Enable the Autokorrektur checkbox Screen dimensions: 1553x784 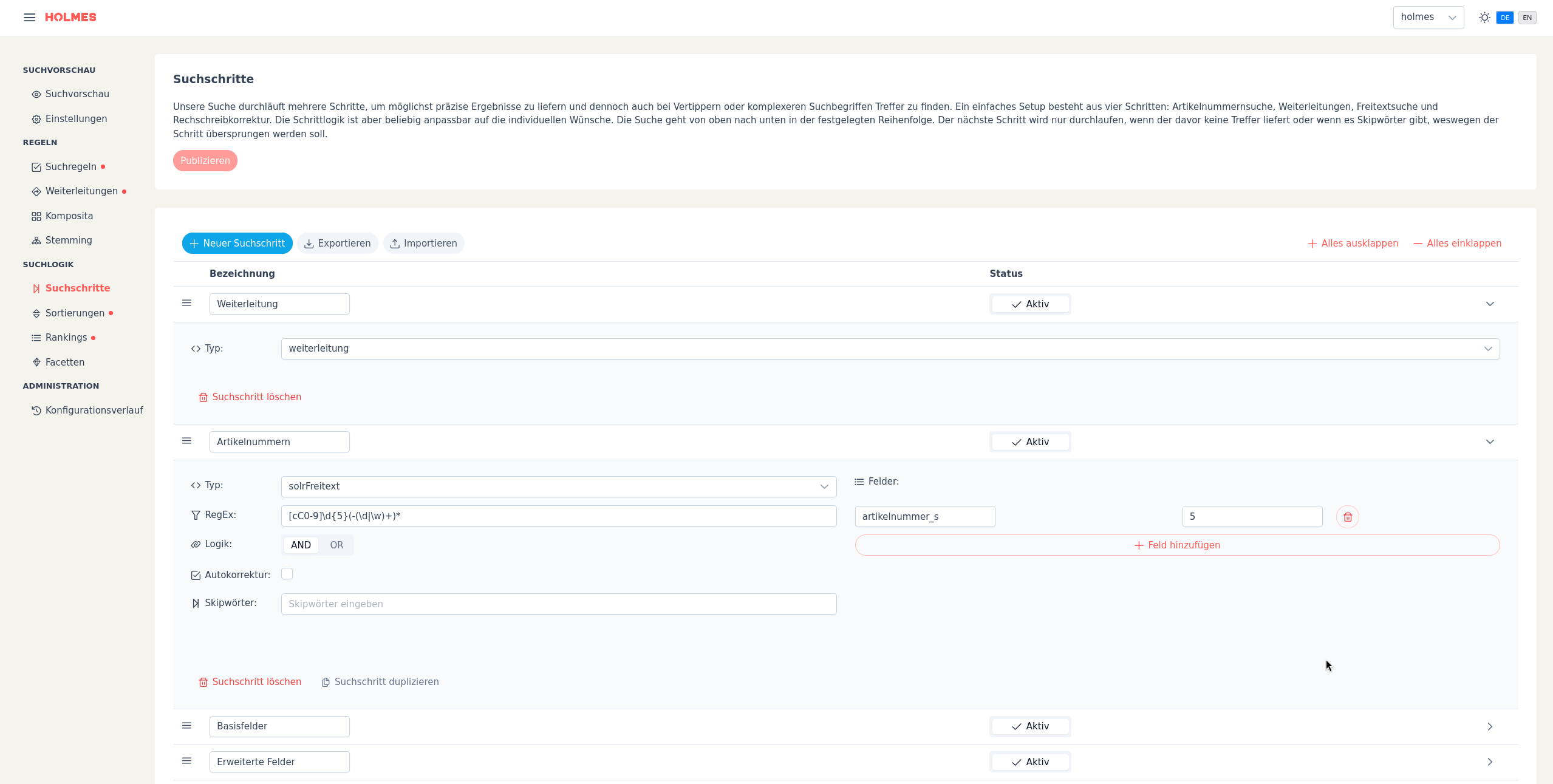287,574
